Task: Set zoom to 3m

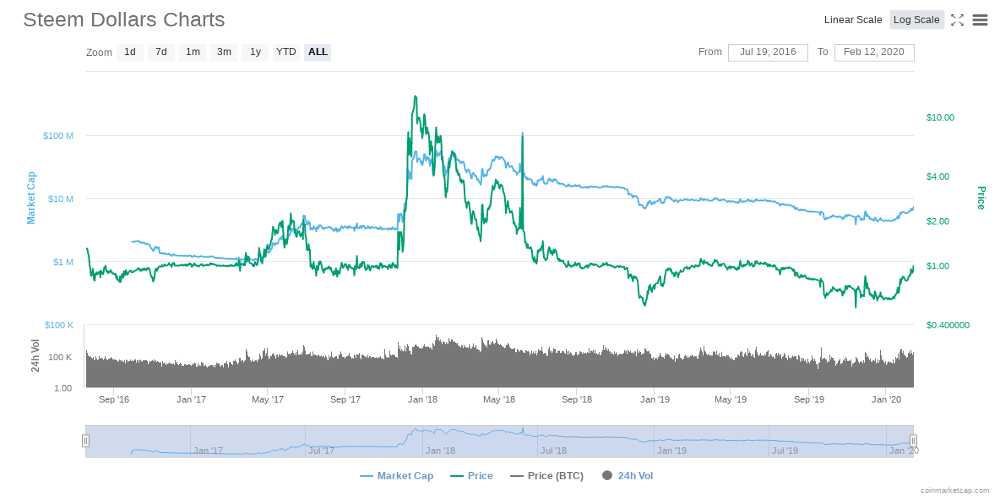Action: point(224,52)
